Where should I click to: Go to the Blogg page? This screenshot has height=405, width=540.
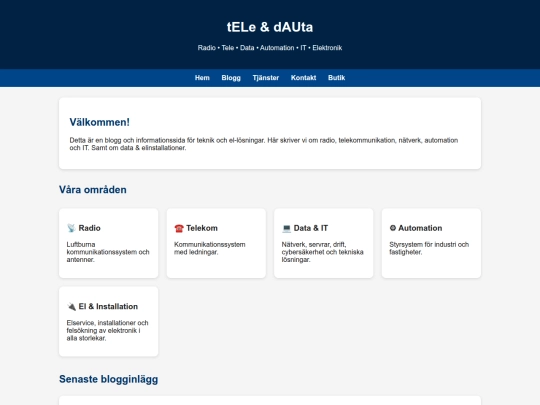[231, 78]
